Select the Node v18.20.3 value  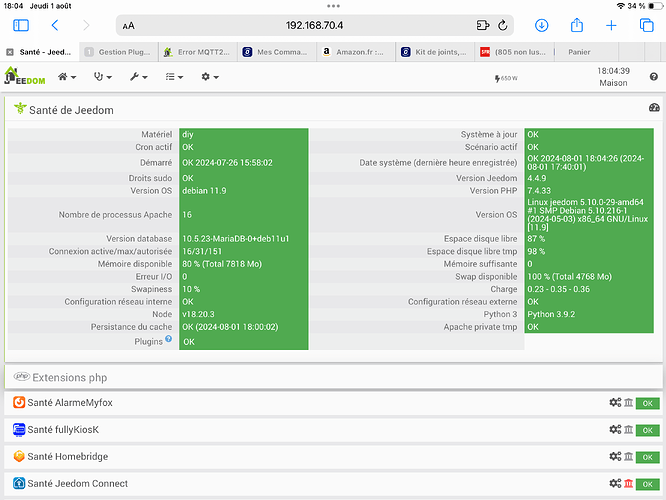coord(198,314)
